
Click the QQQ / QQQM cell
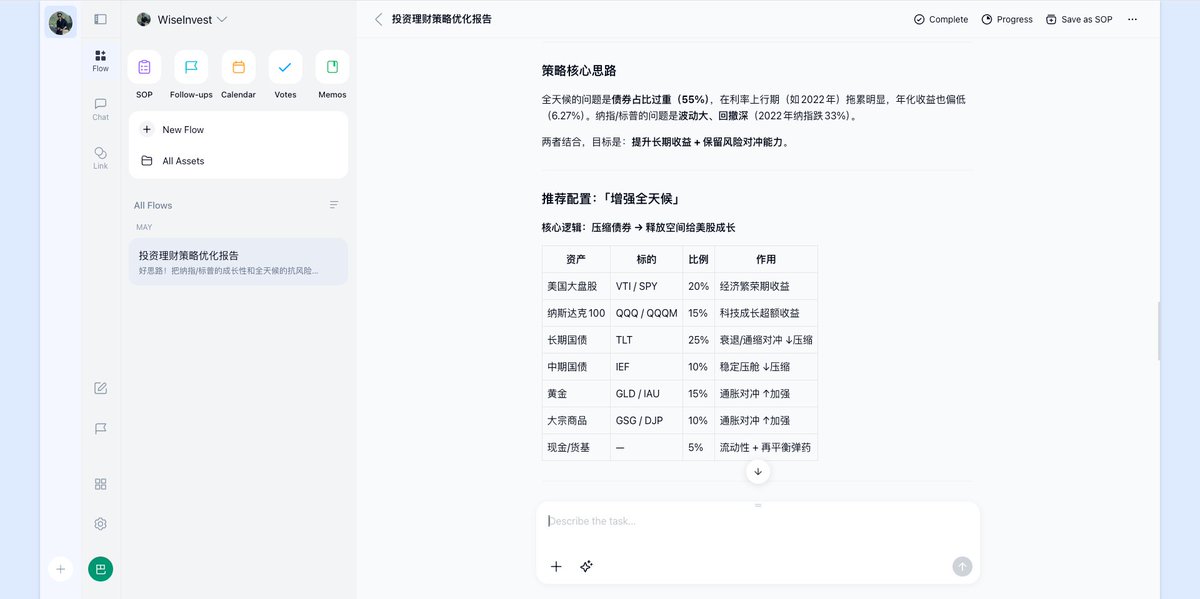coord(647,313)
